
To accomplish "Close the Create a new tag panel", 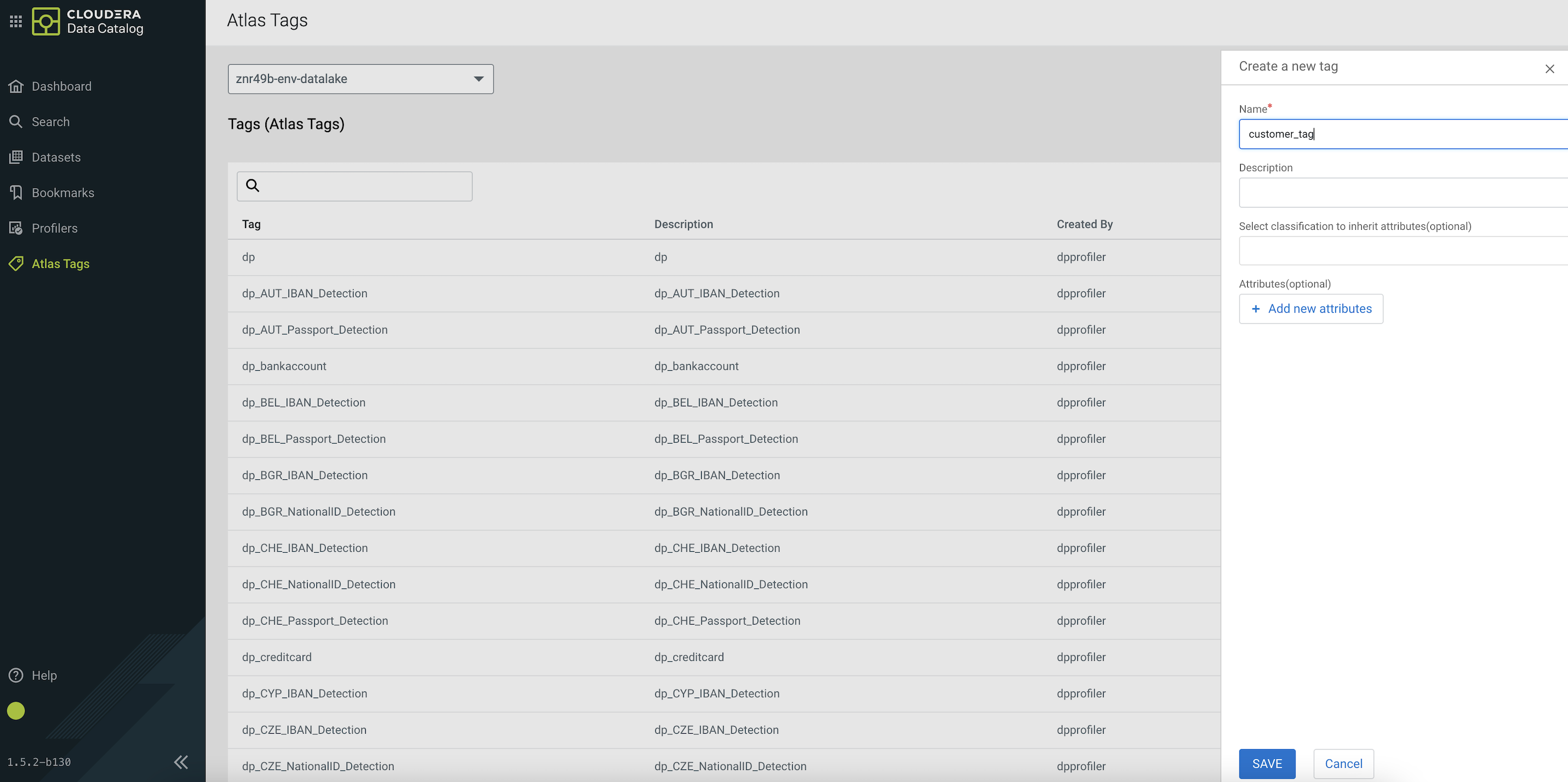I will [1549, 69].
